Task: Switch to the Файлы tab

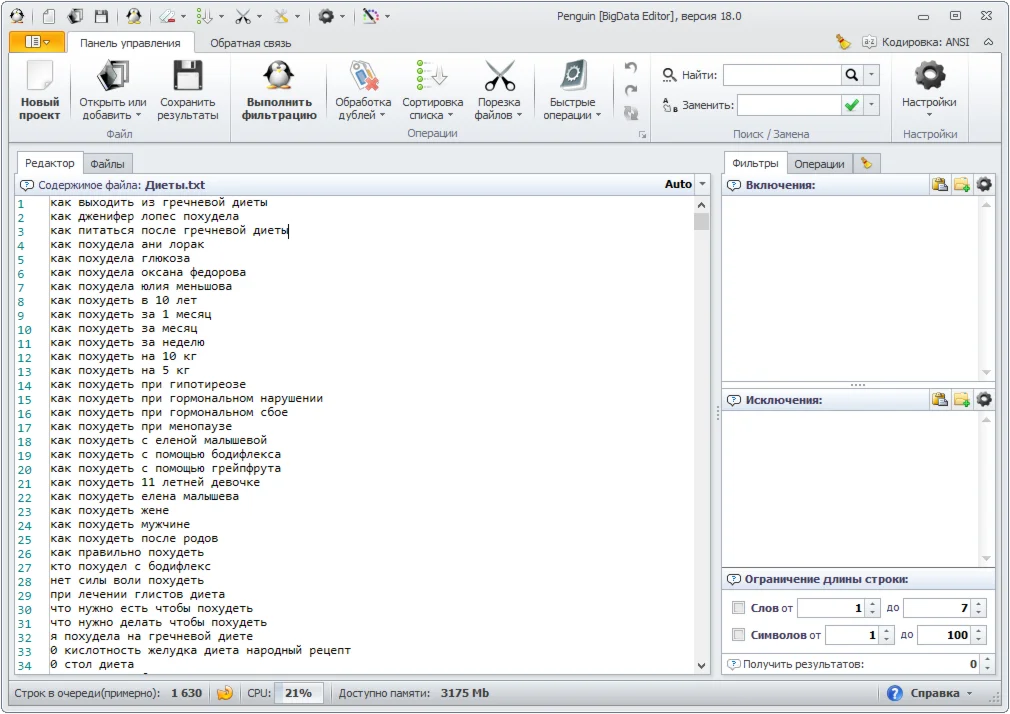Action: pos(108,162)
